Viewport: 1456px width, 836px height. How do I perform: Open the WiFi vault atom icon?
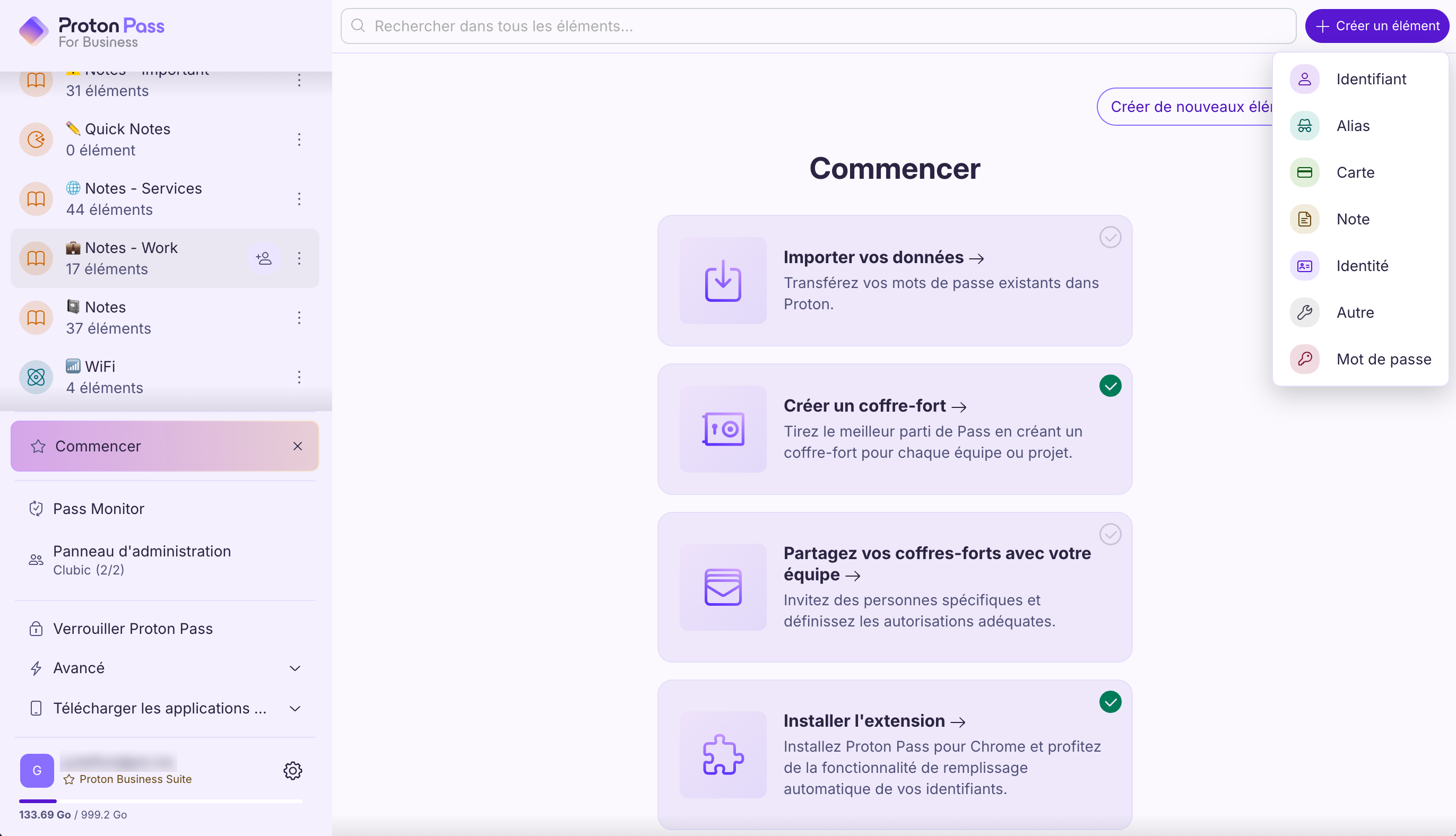[36, 377]
